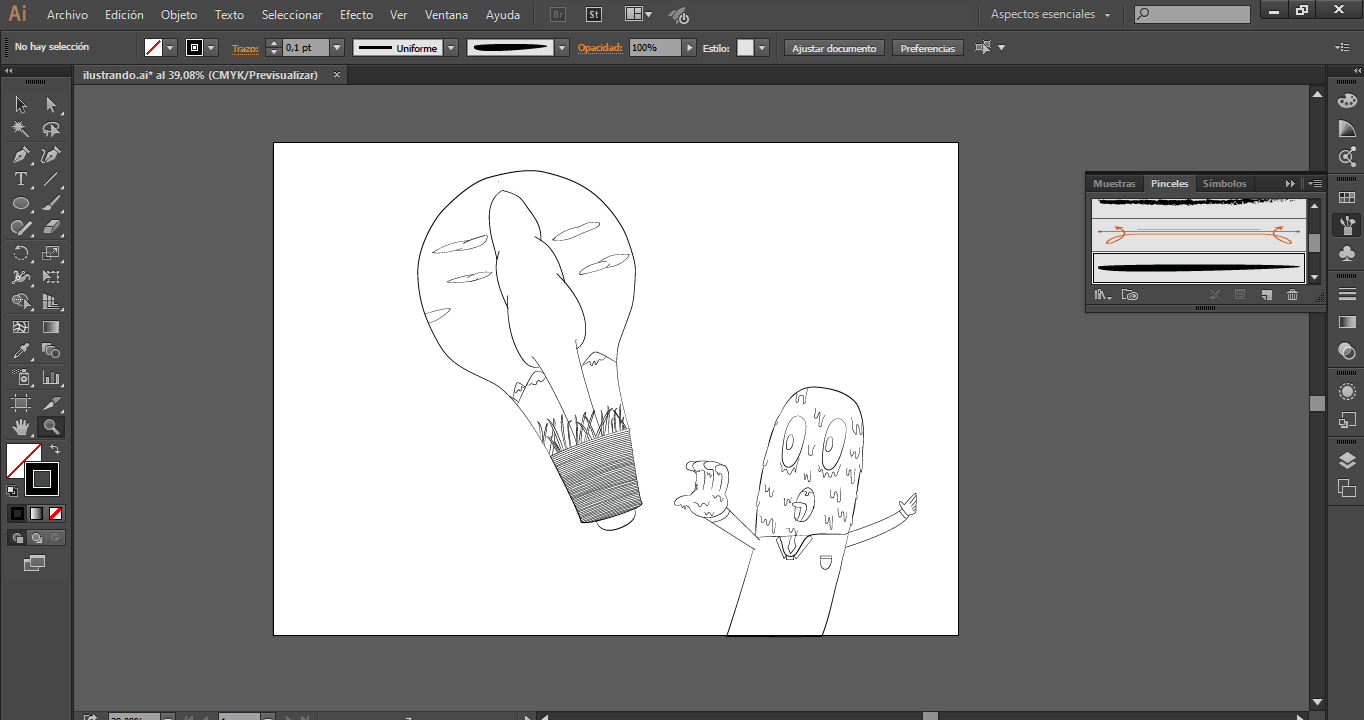This screenshot has width=1364, height=720.
Task: Expand the Uniforme width profile dropdown
Action: (451, 48)
